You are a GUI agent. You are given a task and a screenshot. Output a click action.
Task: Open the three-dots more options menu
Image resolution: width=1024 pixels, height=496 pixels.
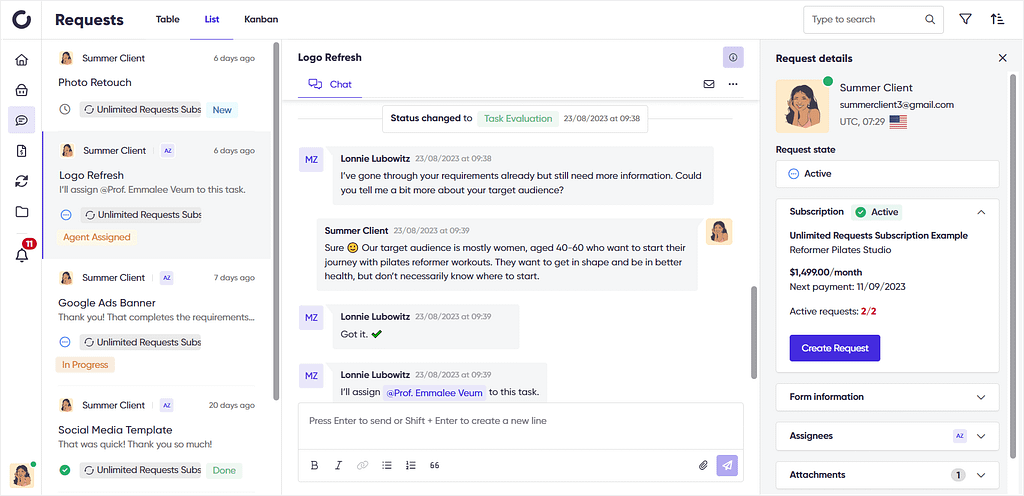coord(733,84)
